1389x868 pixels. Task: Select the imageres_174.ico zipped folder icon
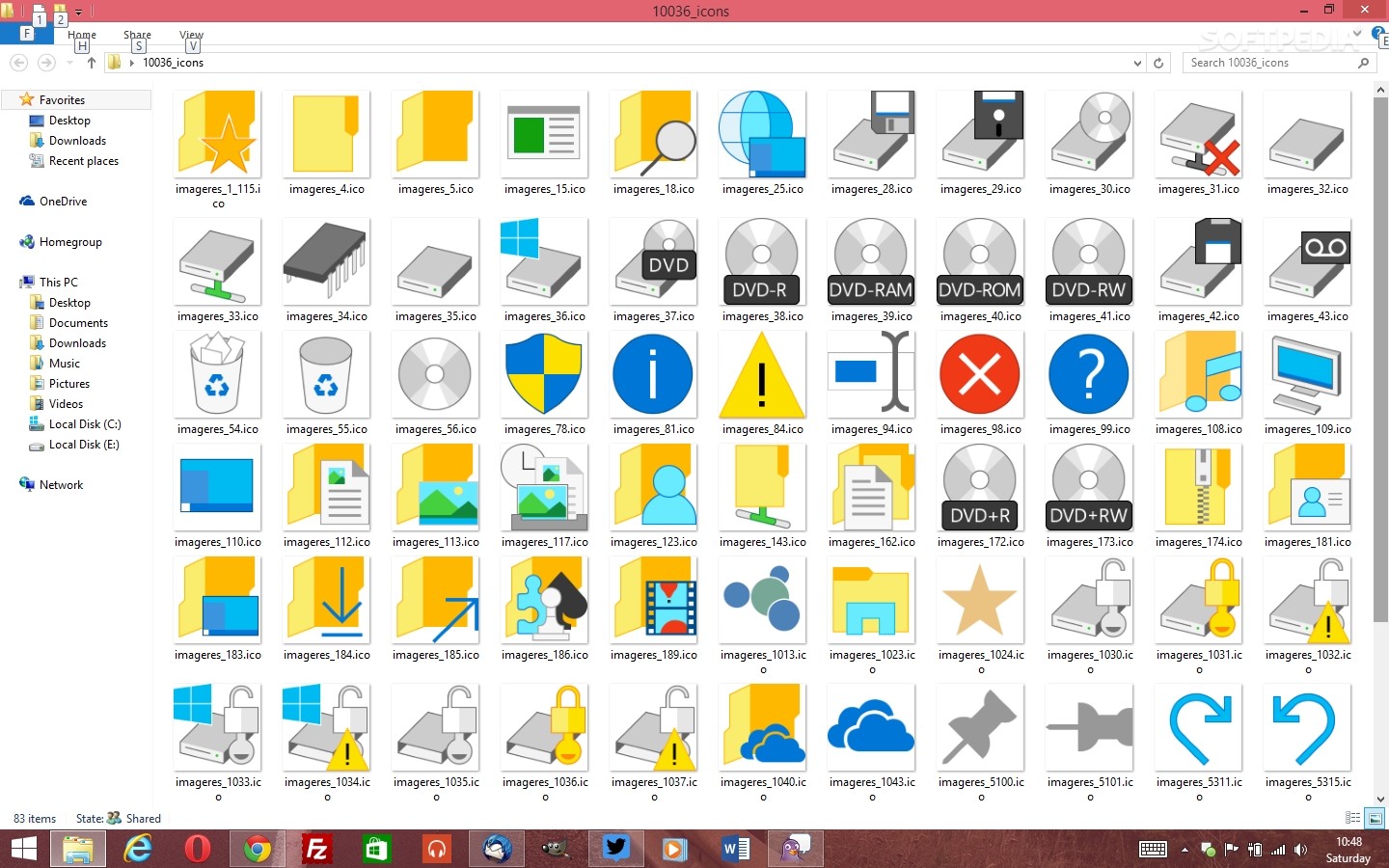(1198, 487)
